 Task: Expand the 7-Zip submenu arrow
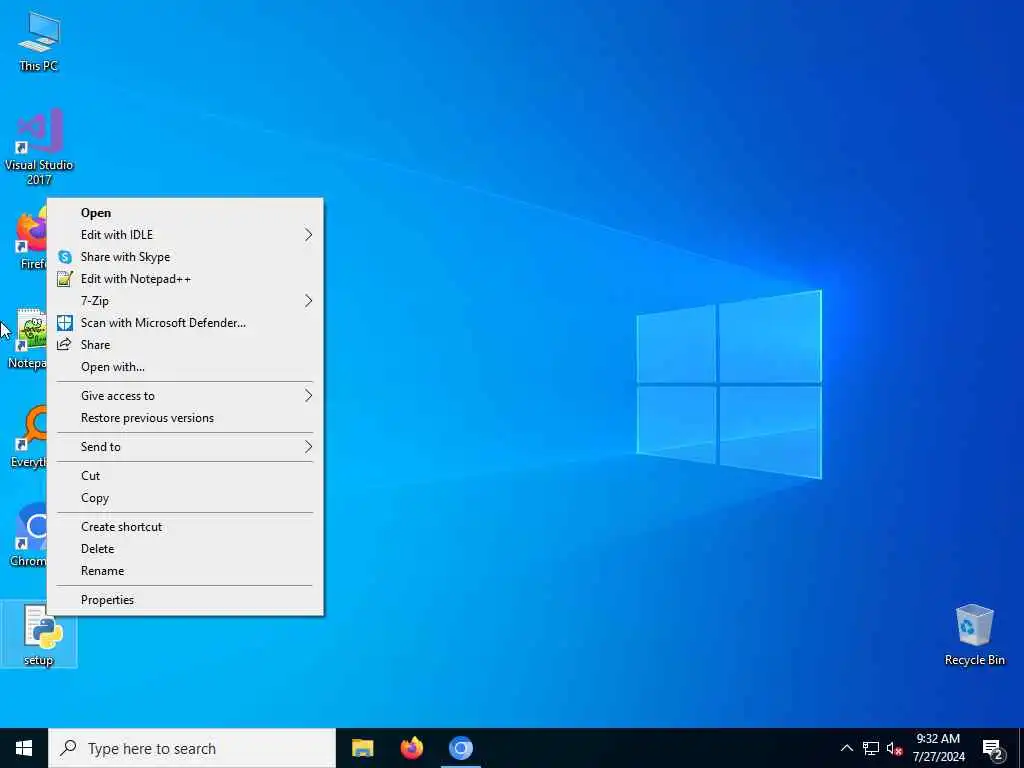coord(308,301)
